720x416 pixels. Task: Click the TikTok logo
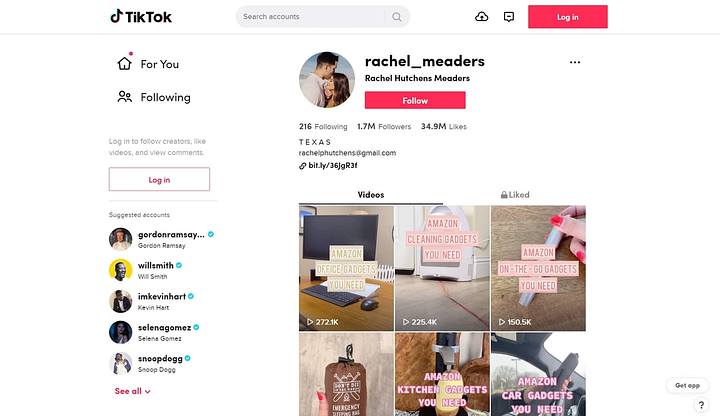141,17
